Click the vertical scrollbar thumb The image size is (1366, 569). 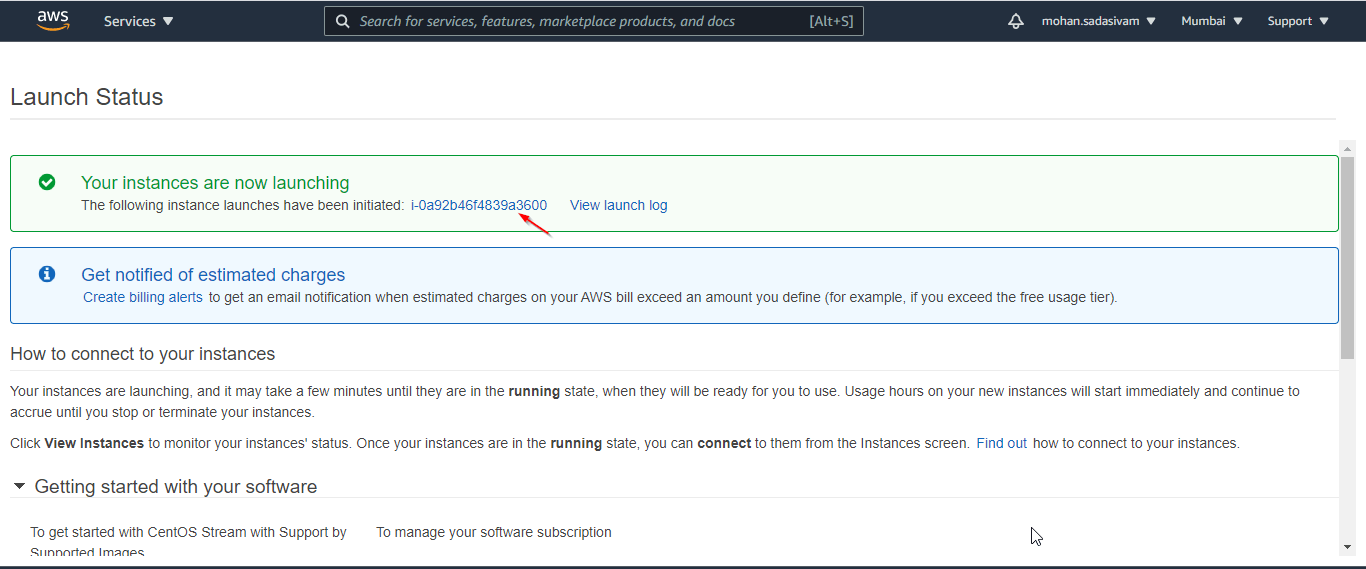click(x=1347, y=255)
